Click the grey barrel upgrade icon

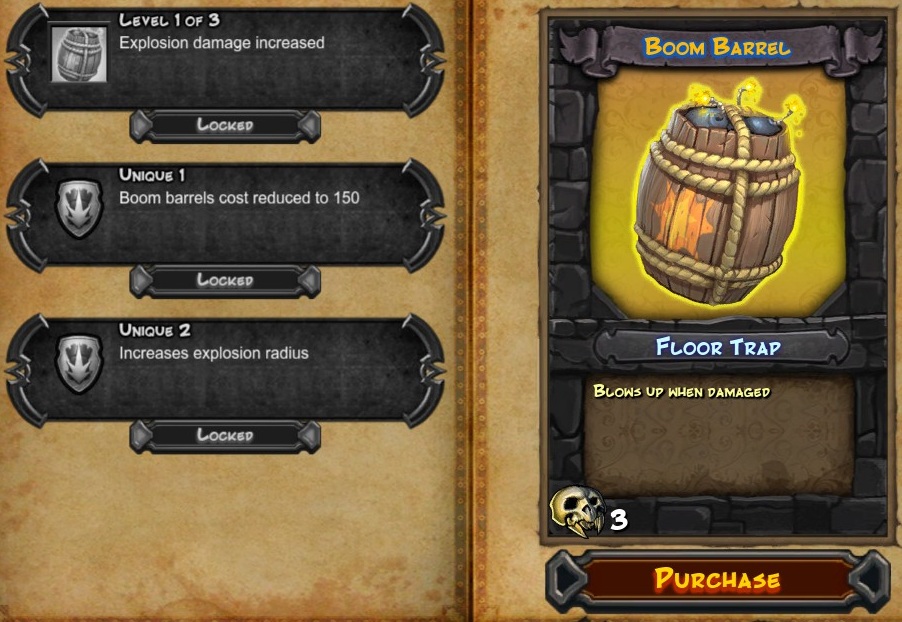(x=79, y=54)
